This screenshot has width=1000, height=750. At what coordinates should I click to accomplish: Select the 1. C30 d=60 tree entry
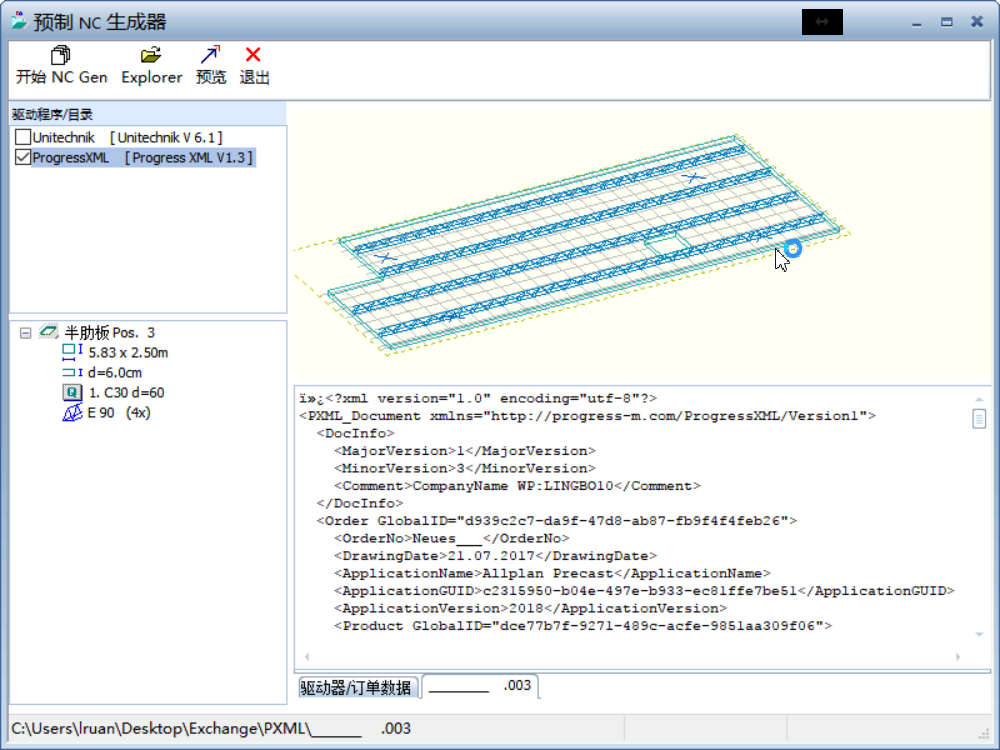coord(126,392)
